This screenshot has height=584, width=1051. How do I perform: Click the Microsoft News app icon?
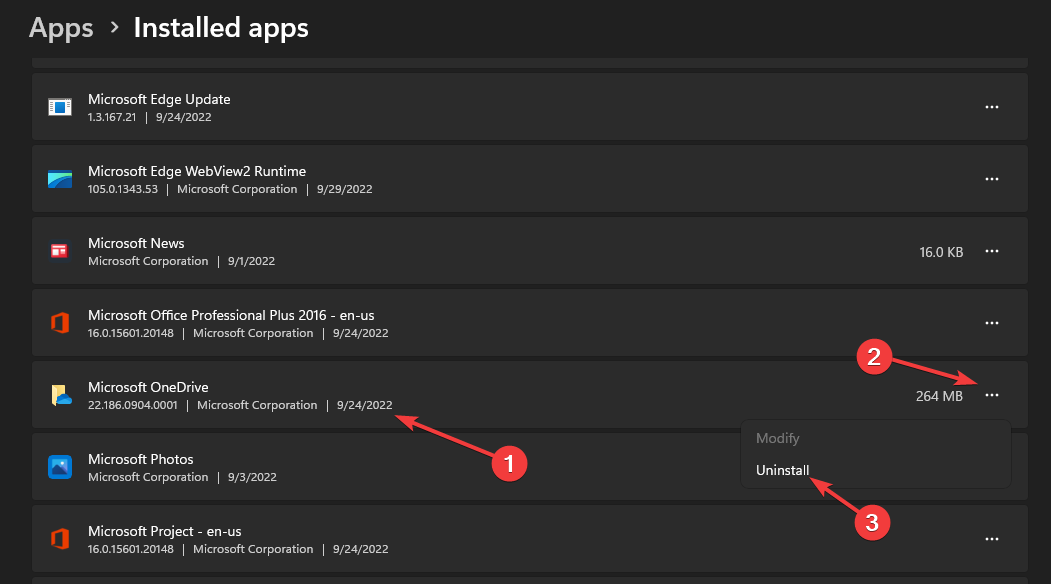pyautogui.click(x=60, y=251)
